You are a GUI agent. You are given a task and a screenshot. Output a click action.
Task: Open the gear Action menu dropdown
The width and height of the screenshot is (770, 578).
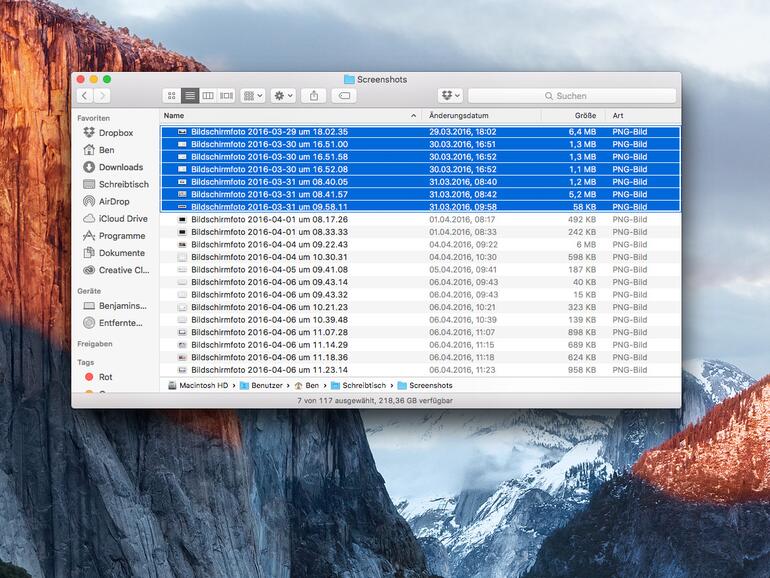click(283, 96)
